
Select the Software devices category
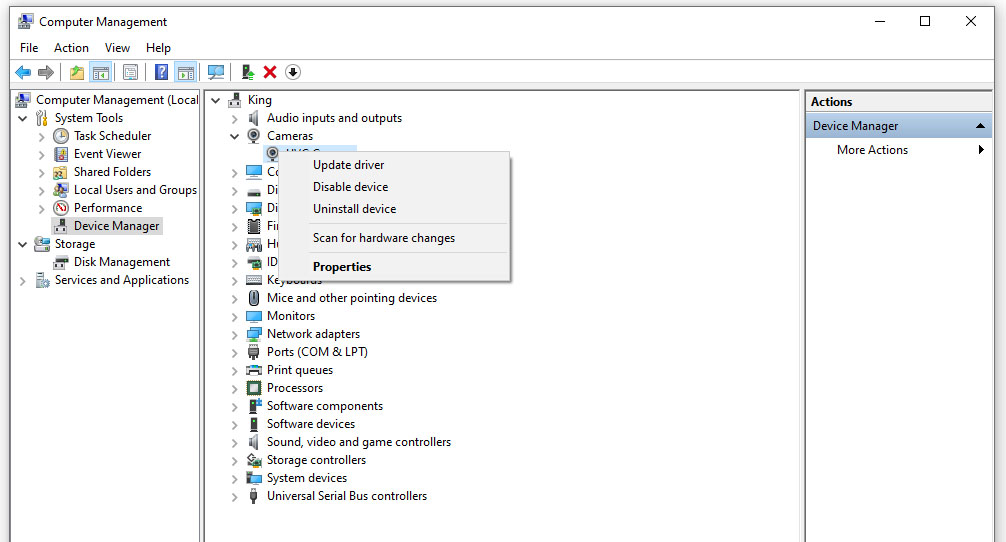coord(311,424)
